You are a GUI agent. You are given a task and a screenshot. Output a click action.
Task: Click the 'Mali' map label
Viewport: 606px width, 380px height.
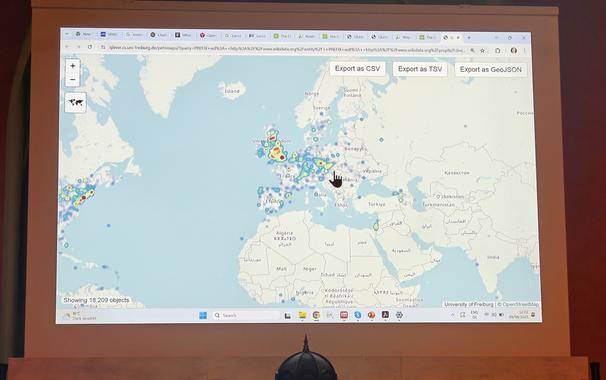coord(281,269)
